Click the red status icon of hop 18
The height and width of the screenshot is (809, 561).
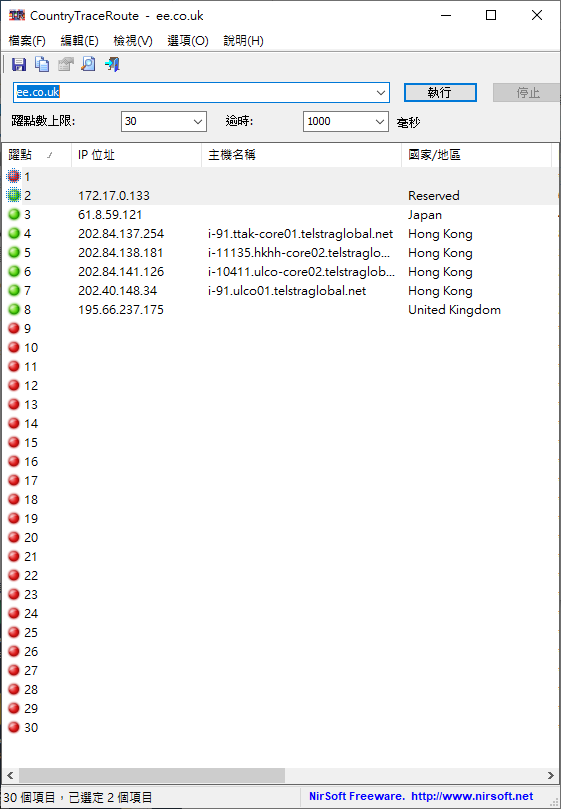(x=14, y=499)
